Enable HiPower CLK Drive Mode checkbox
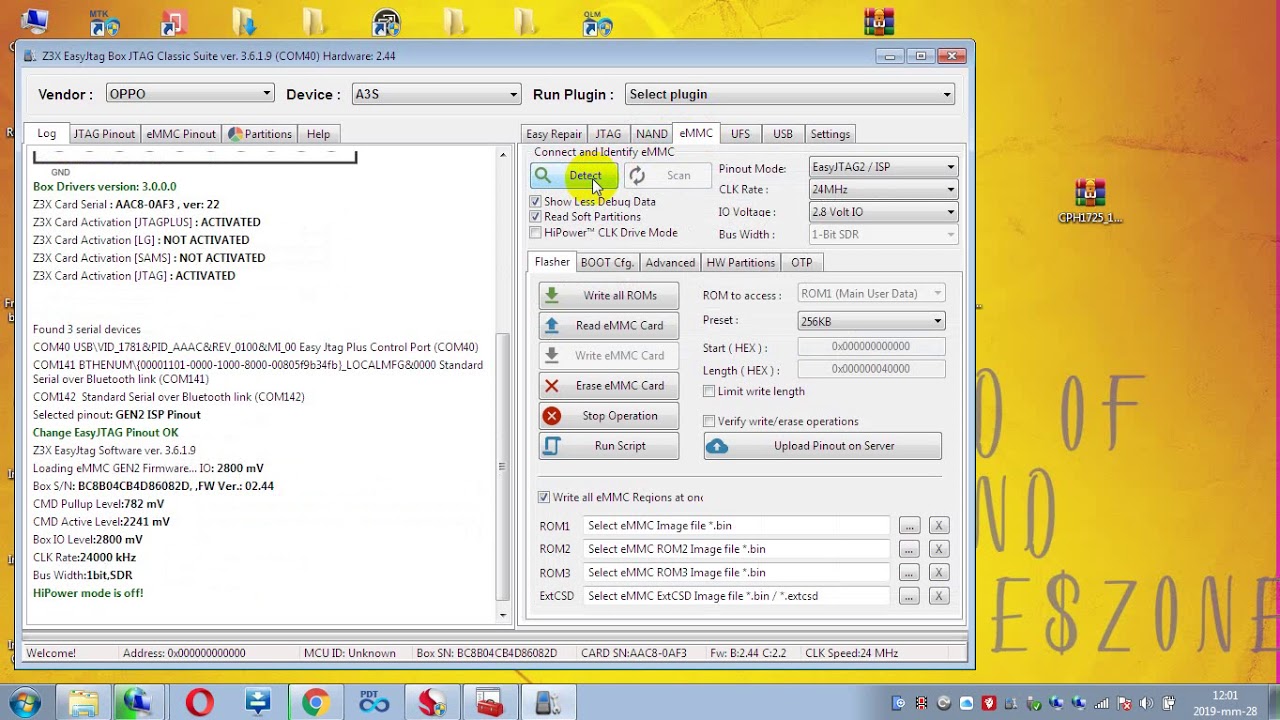 click(x=536, y=233)
